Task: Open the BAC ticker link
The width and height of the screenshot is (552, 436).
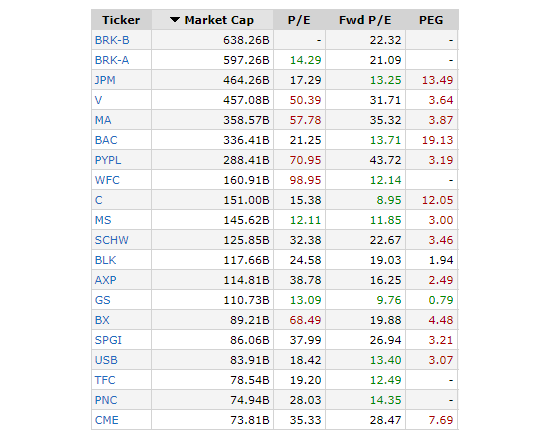Action: [106, 140]
